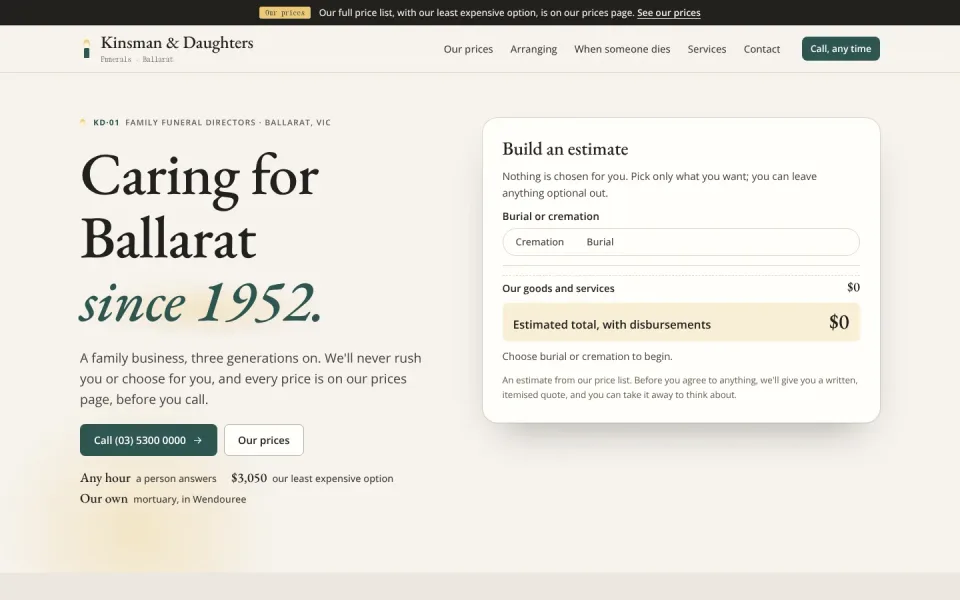Viewport: 960px width, 600px height.
Task: Open the Services nav item
Action: pyautogui.click(x=707, y=49)
